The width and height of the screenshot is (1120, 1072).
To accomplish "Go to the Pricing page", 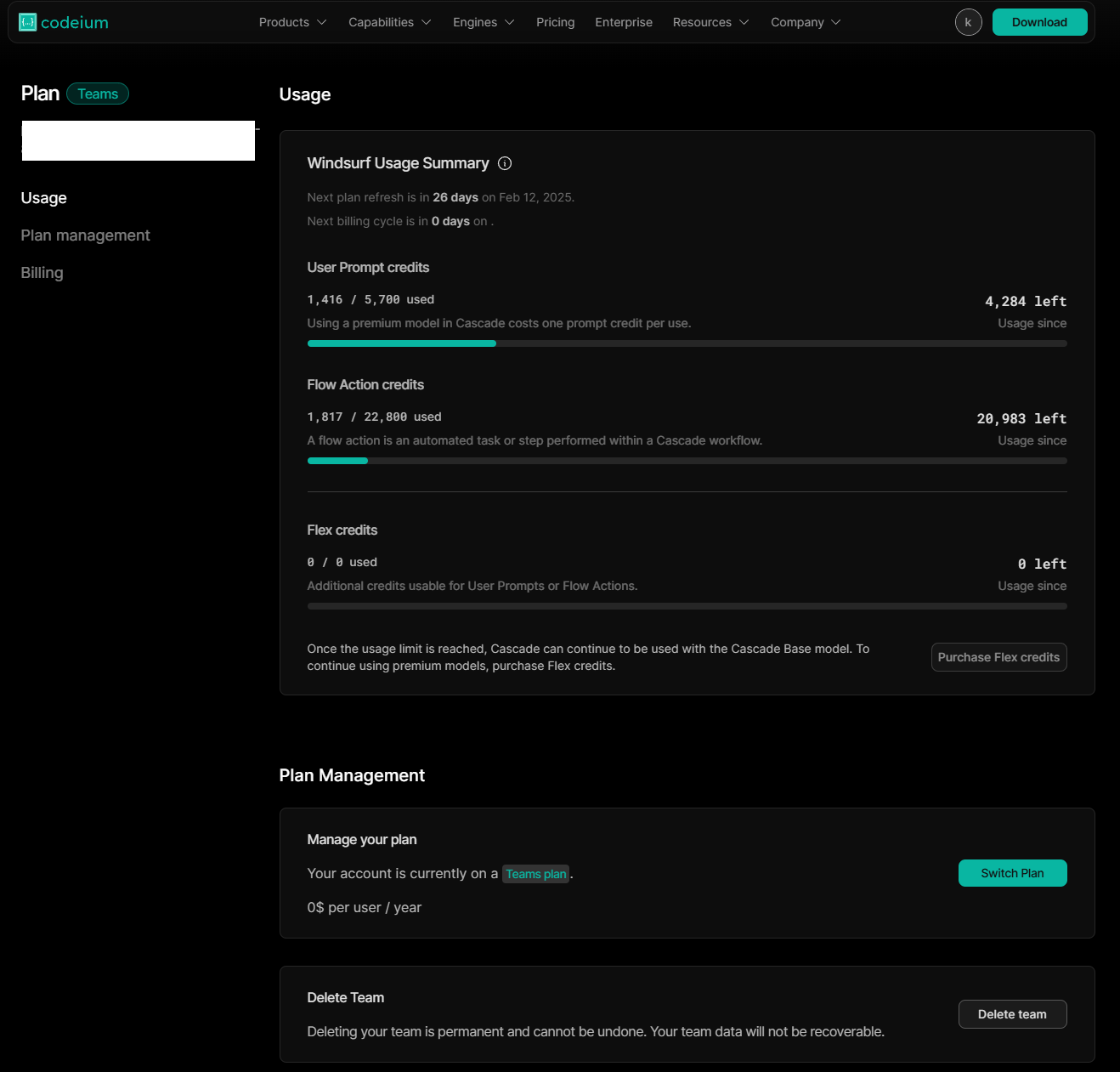I will coord(556,22).
